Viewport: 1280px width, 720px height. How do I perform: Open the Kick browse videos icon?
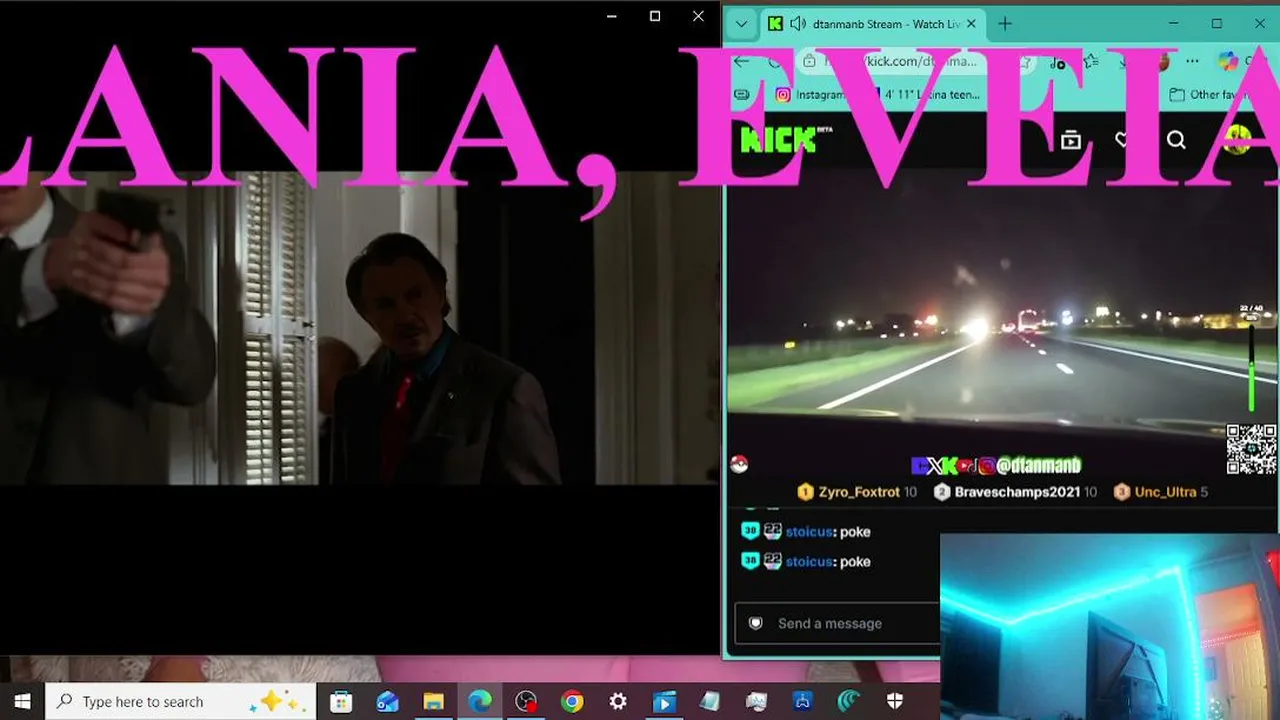click(1071, 140)
